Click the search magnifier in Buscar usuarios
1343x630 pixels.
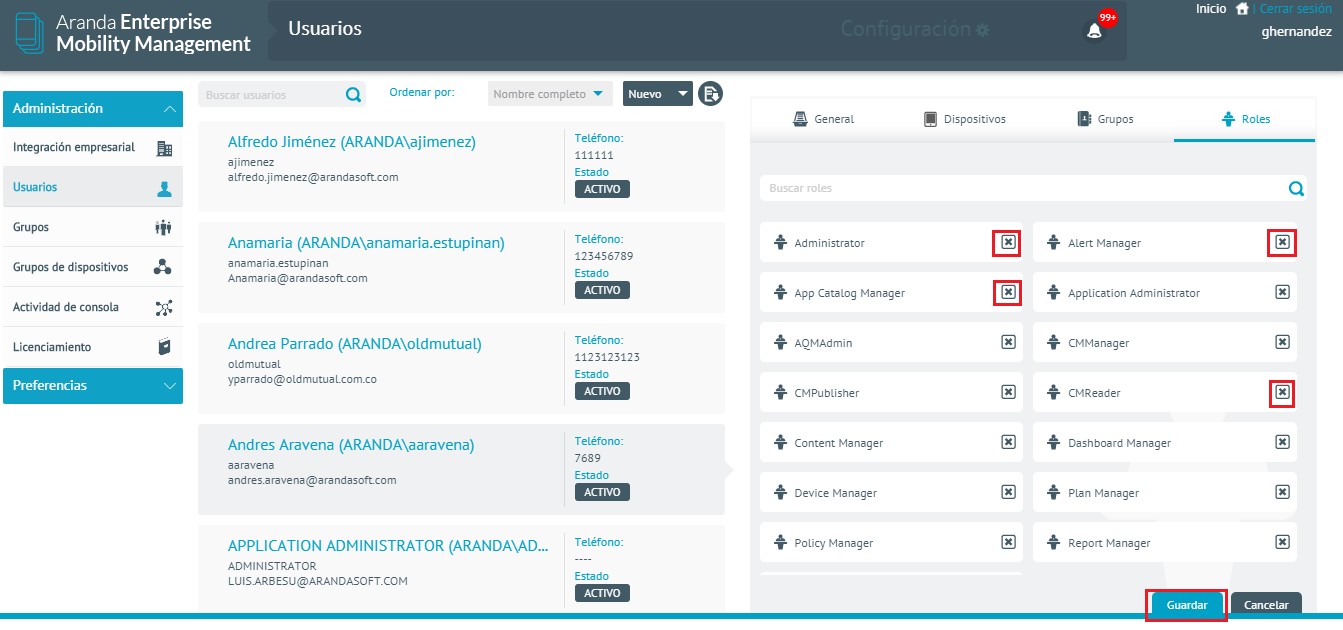tap(353, 95)
